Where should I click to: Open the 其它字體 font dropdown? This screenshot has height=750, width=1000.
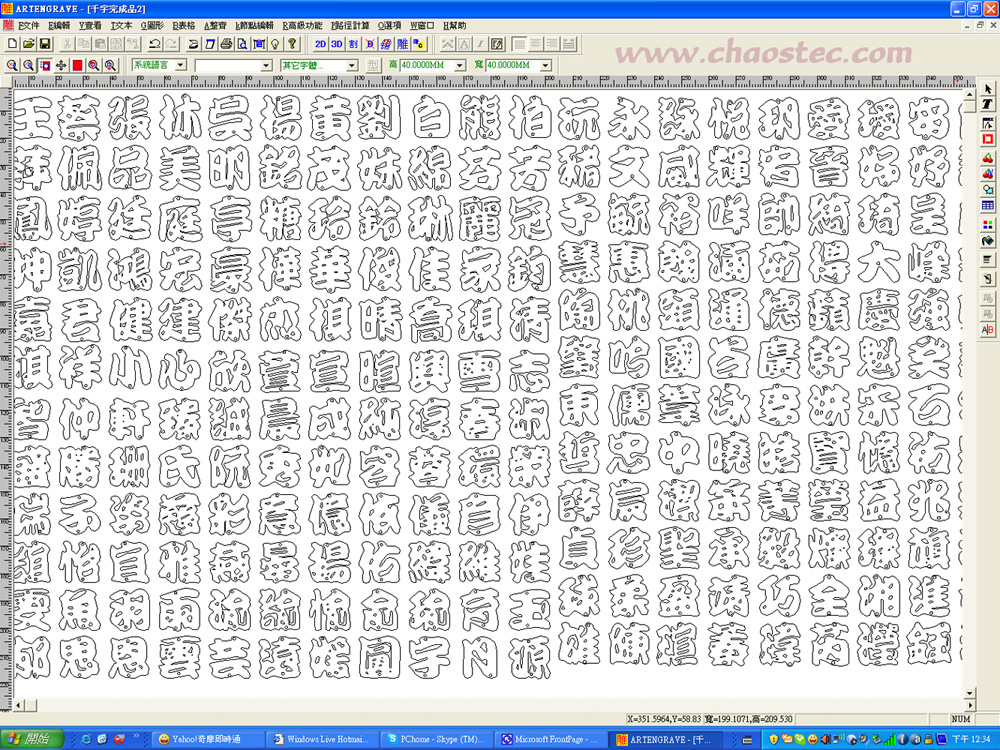(x=351, y=65)
